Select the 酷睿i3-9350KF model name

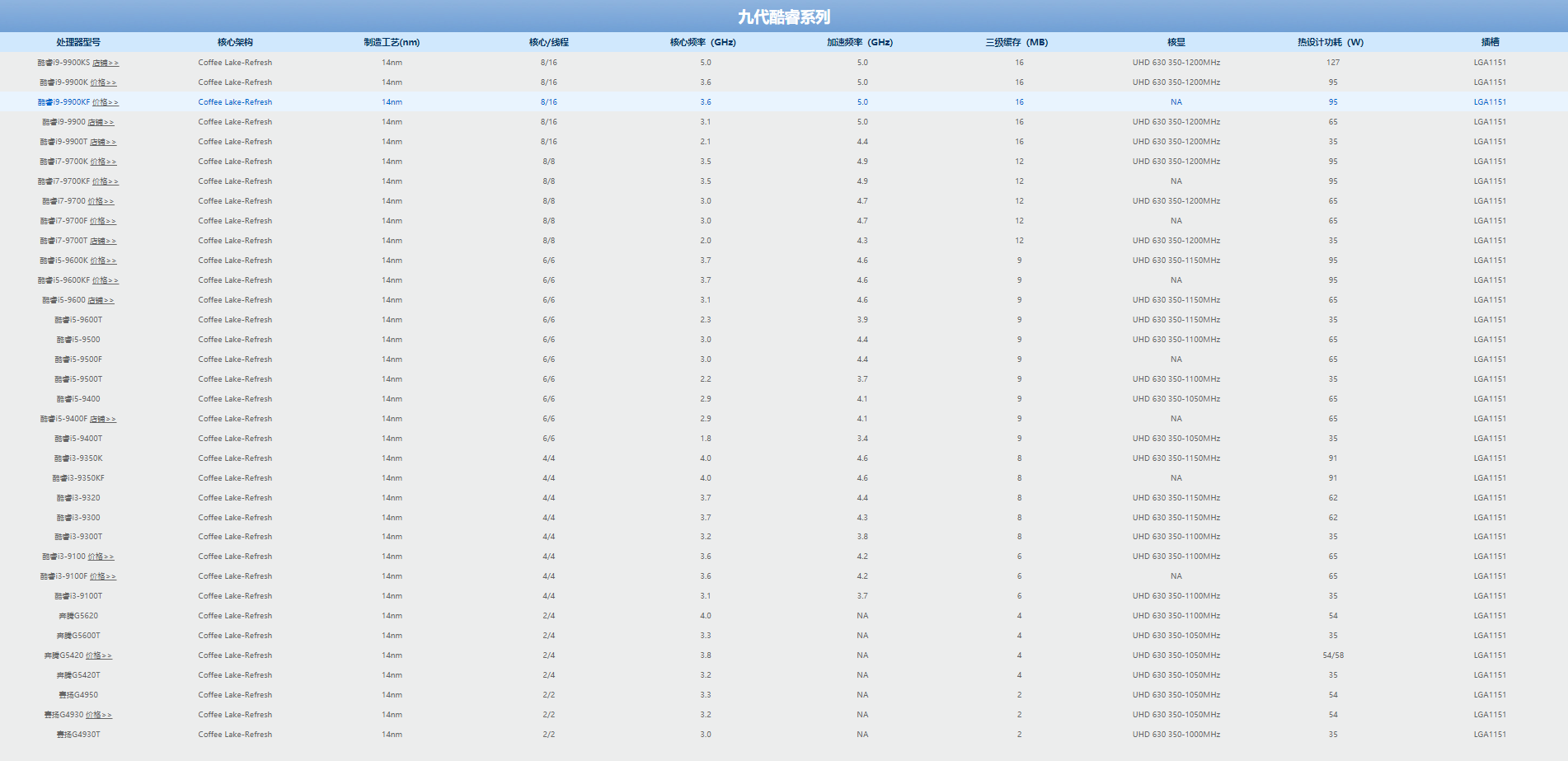coord(78,478)
